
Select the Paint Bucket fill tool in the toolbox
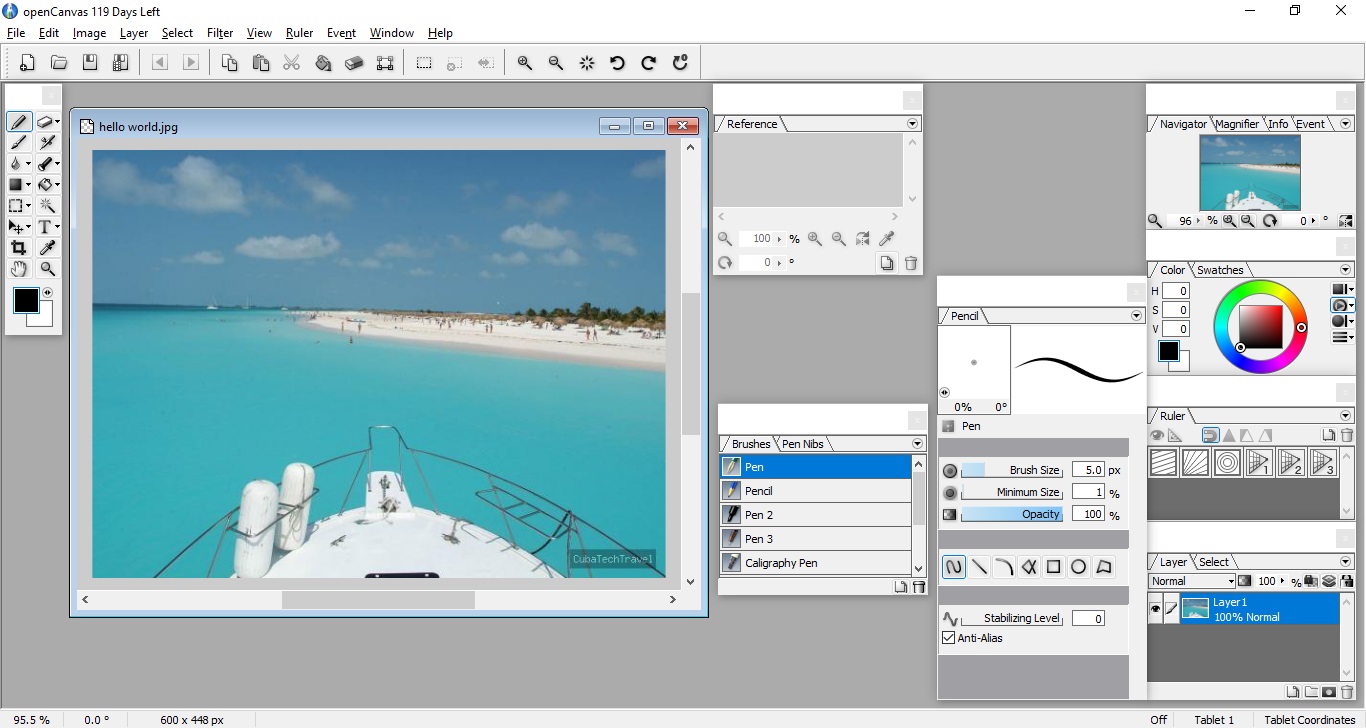[x=47, y=185]
